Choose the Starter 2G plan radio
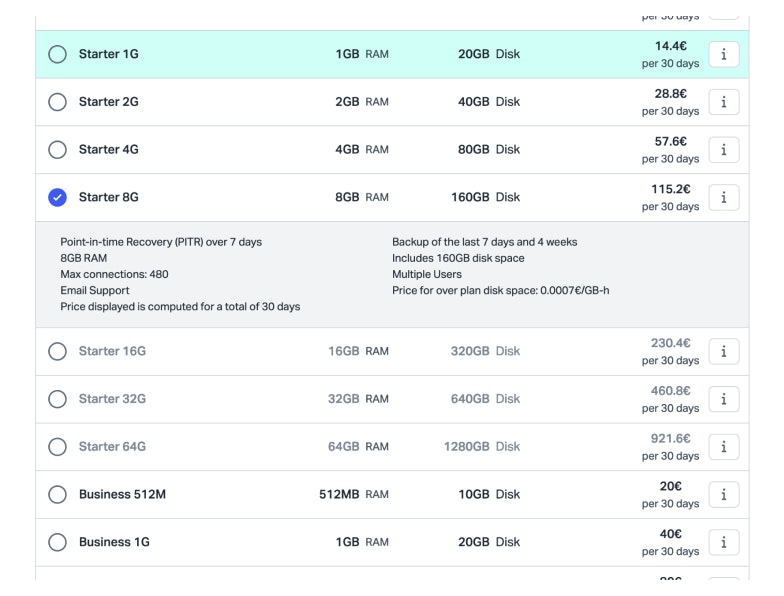Image resolution: width=784 pixels, height=596 pixels. (58, 102)
